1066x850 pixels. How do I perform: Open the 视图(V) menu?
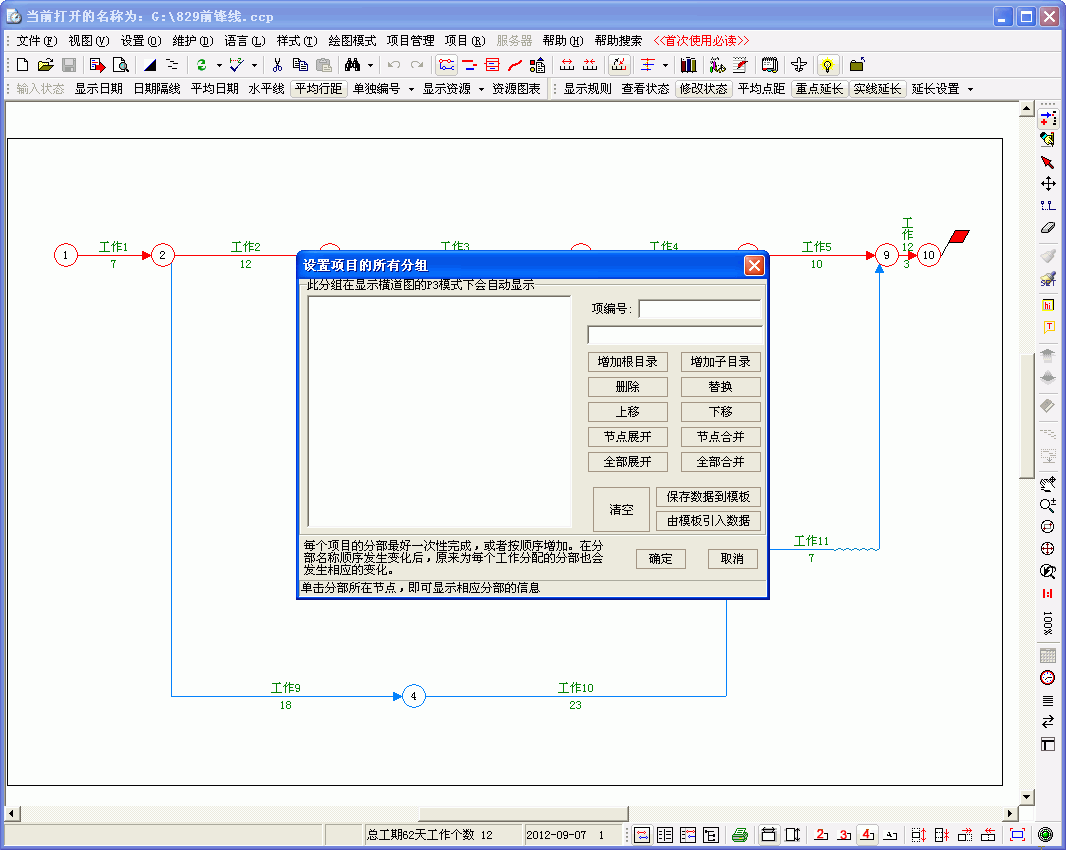click(x=88, y=41)
